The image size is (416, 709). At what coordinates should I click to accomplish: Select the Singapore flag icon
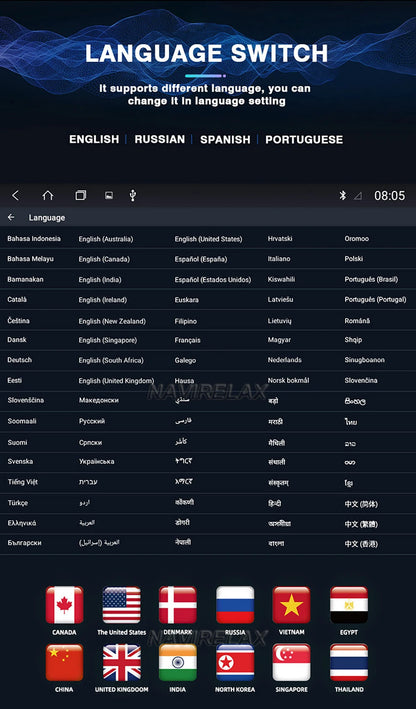pos(291,662)
